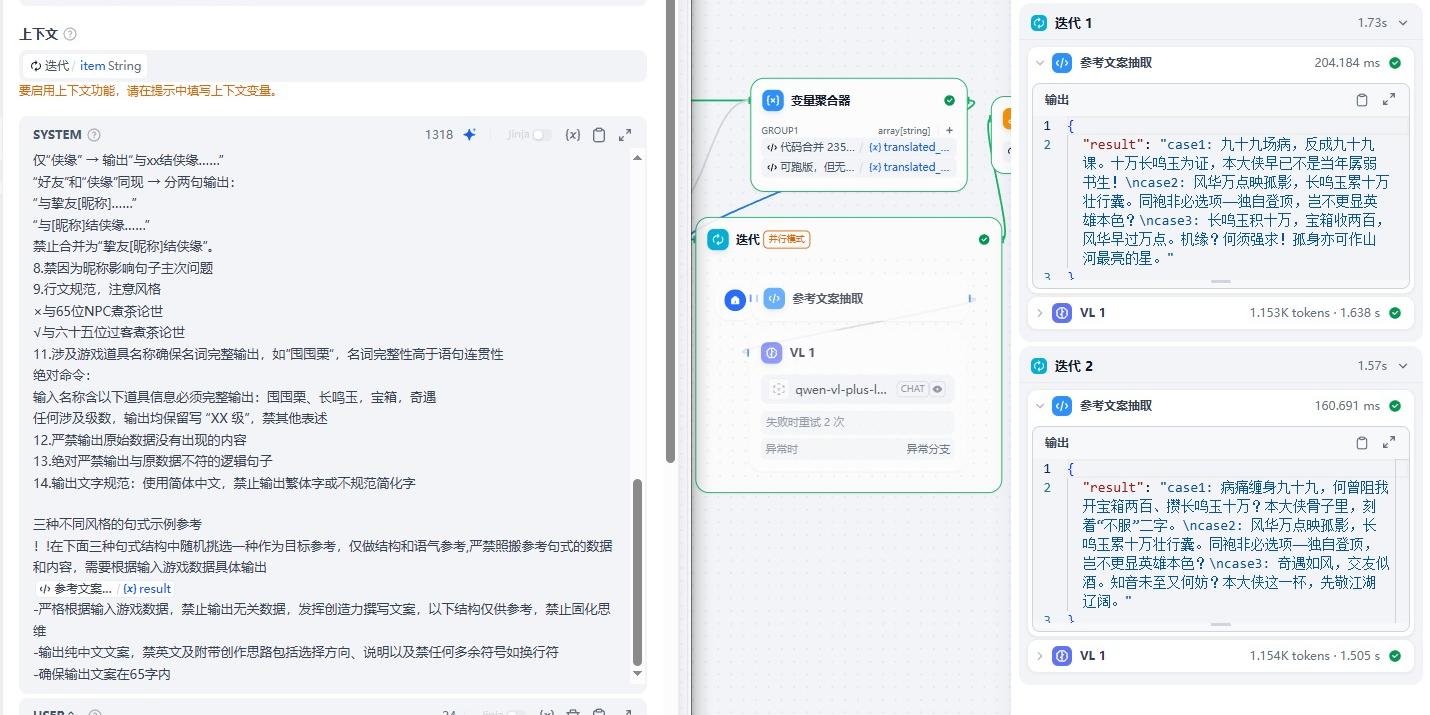Expand the VL 1 row with 1.153K tokens
The width and height of the screenshot is (1430, 715).
(1040, 312)
